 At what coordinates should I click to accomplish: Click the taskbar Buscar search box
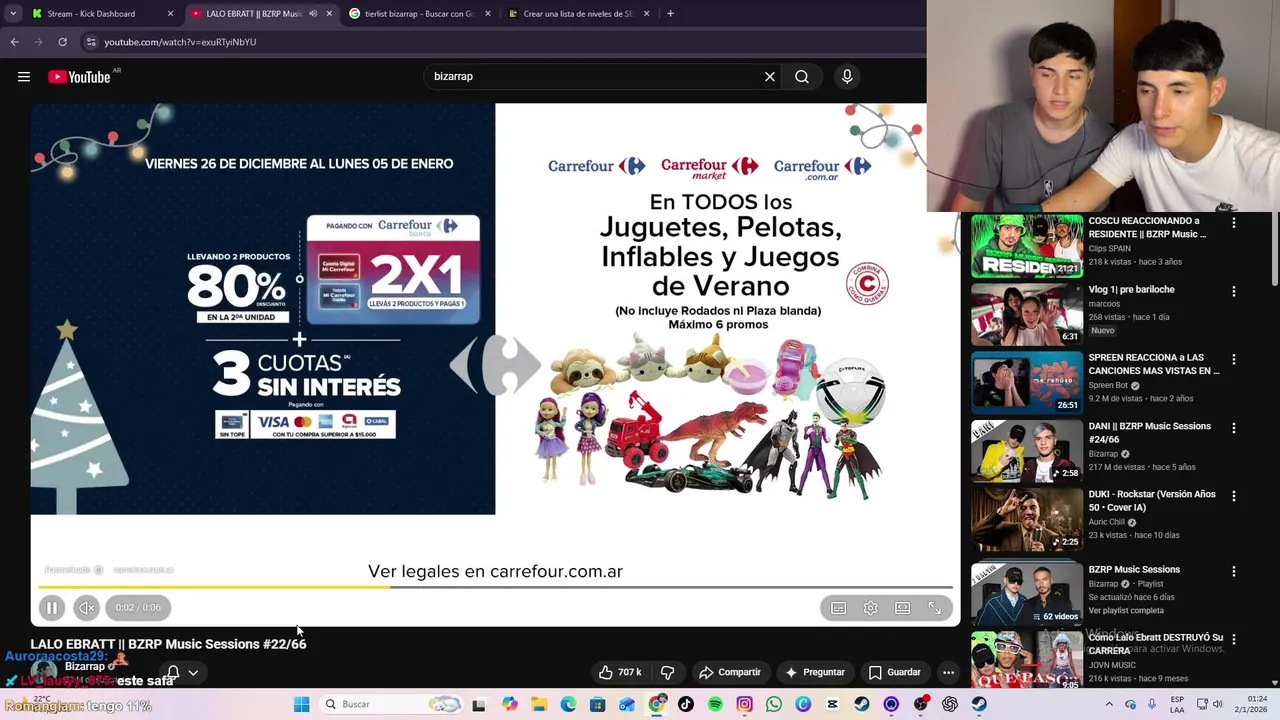(390, 704)
